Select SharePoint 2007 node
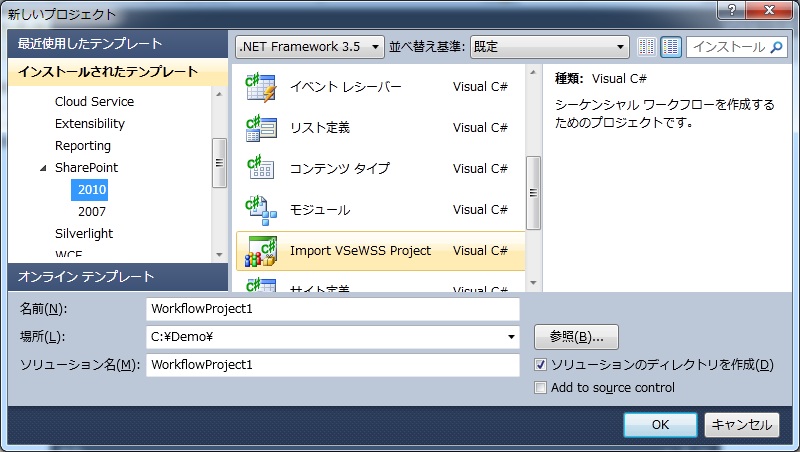800x452 pixels. pyautogui.click(x=92, y=211)
